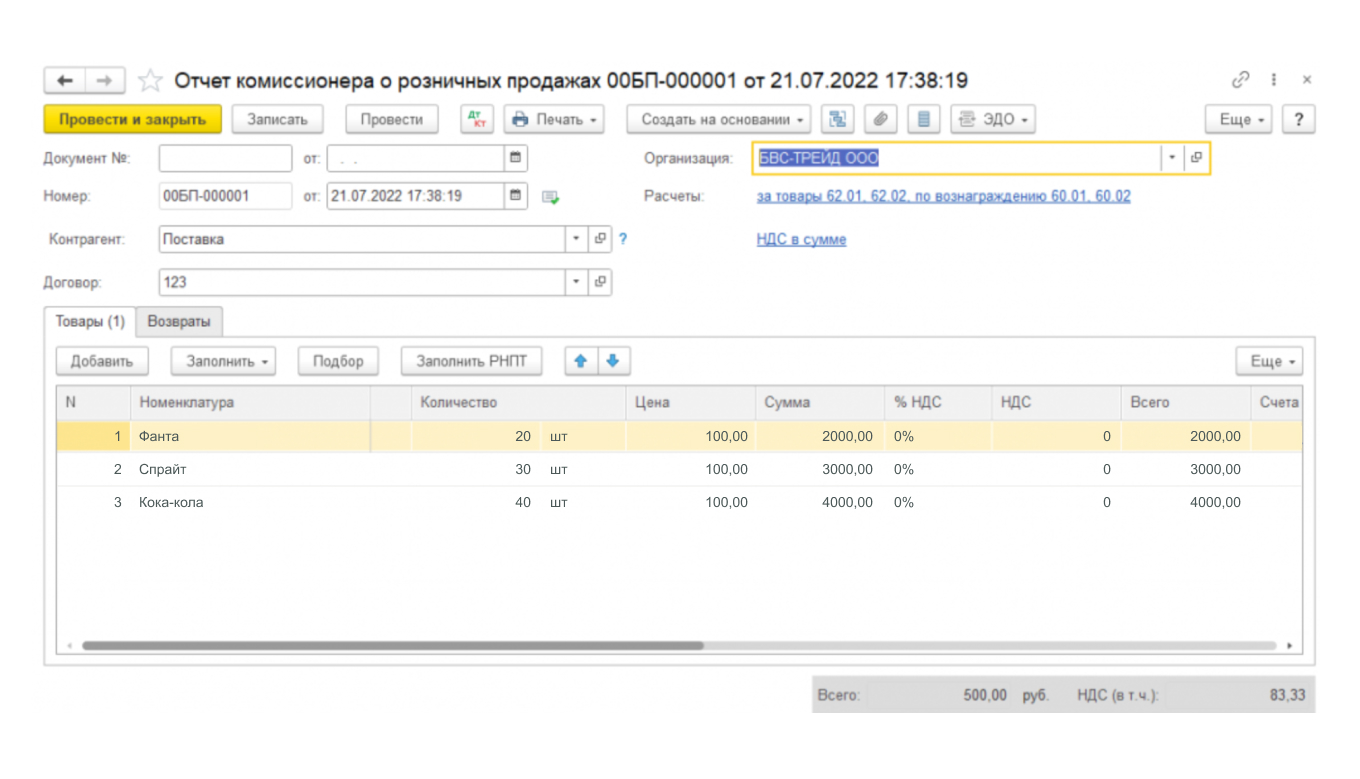Click the paperclip attached files icon
The height and width of the screenshot is (779, 1360).
click(880, 119)
